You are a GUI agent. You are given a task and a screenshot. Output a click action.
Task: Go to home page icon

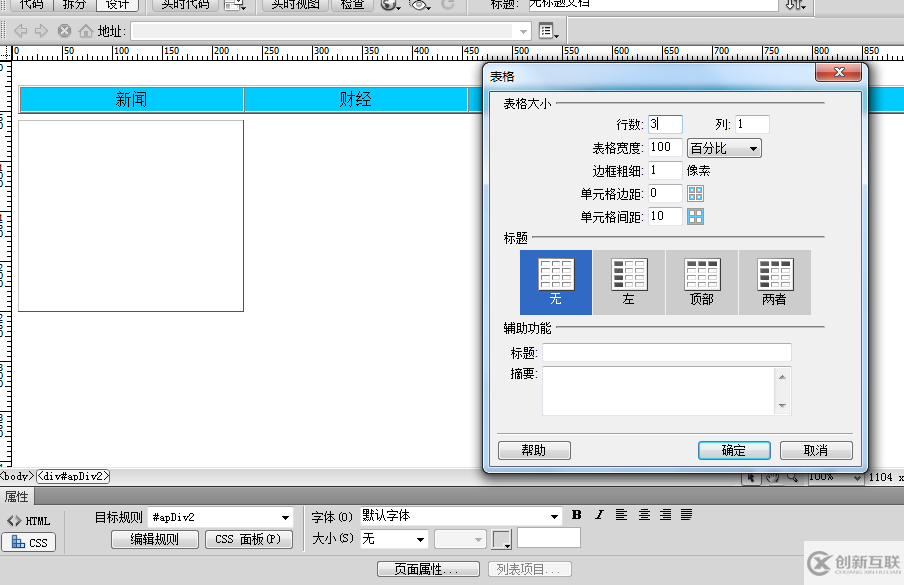85,31
